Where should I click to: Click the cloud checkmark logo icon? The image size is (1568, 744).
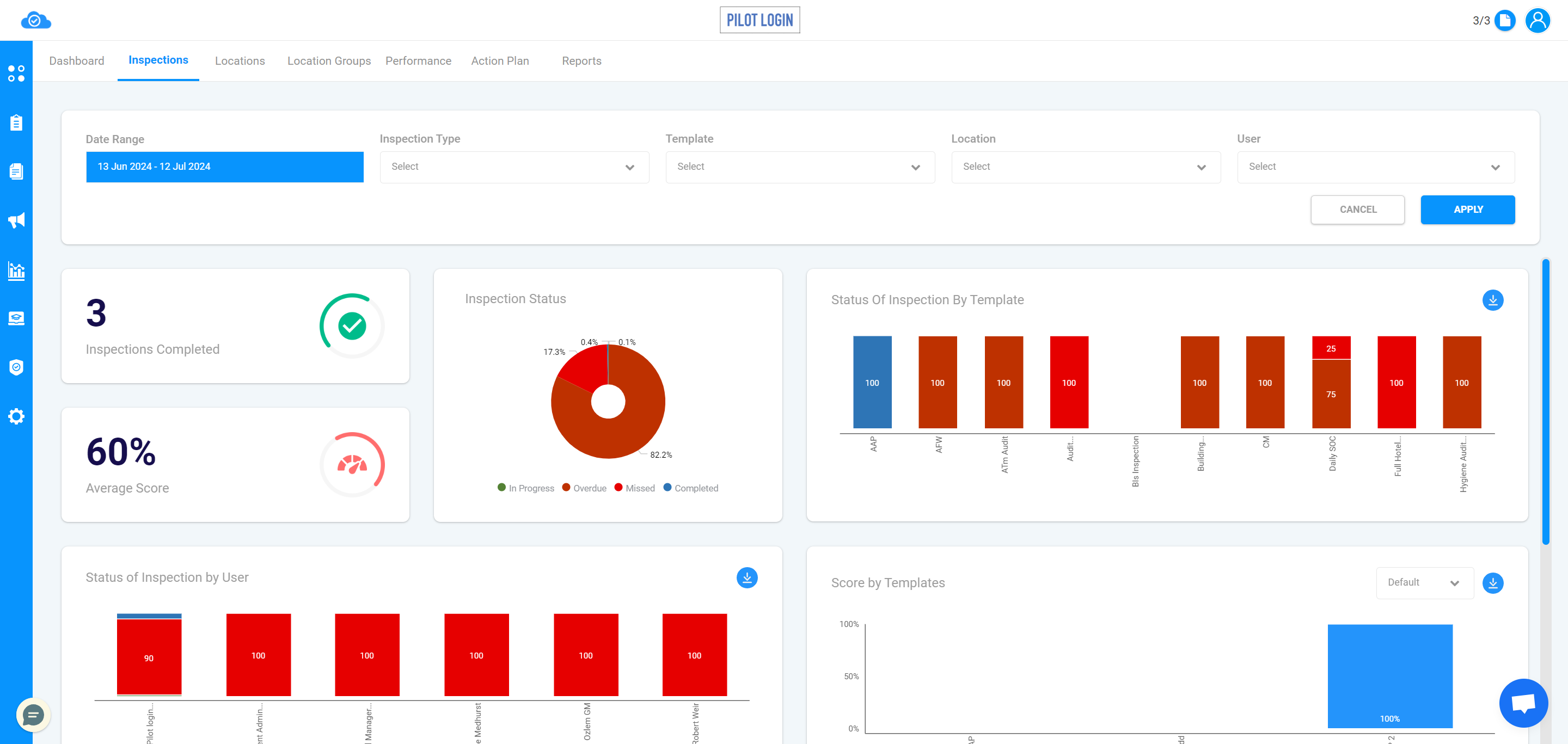35,21
